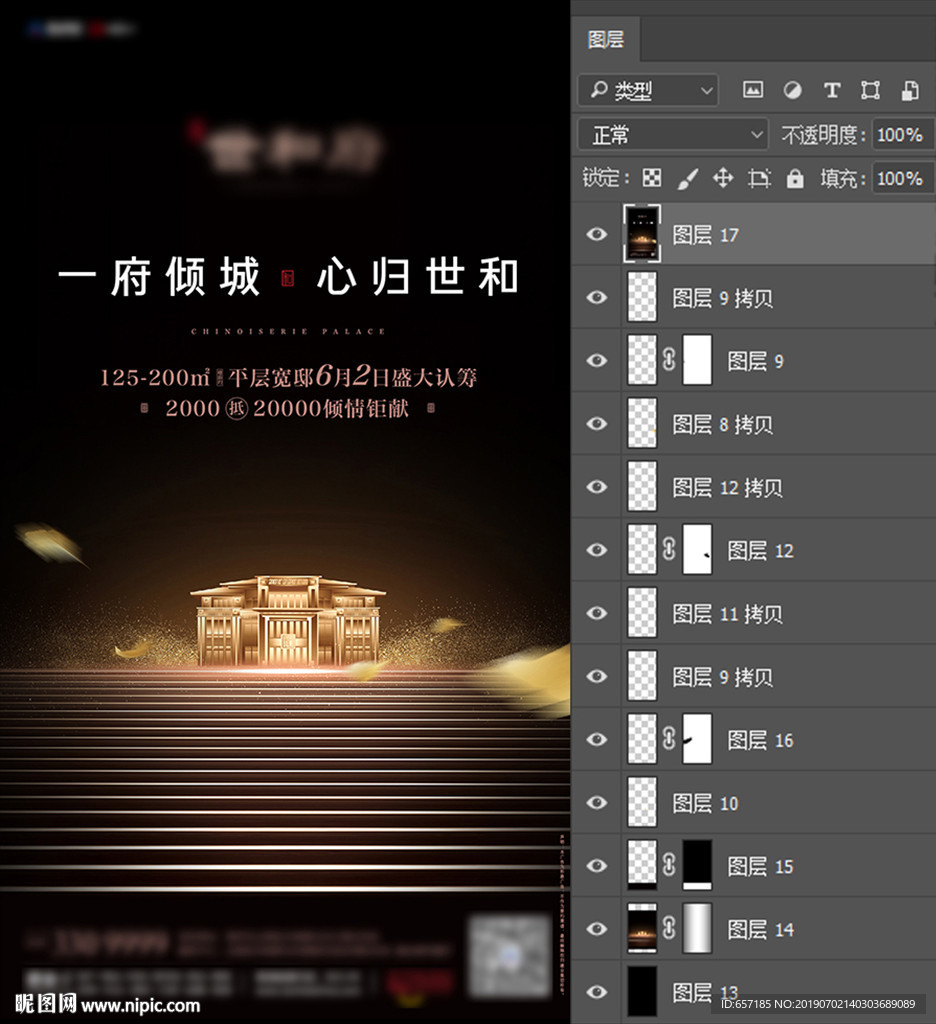
Task: Click the mask link chain on 图层 16
Action: tap(669, 739)
